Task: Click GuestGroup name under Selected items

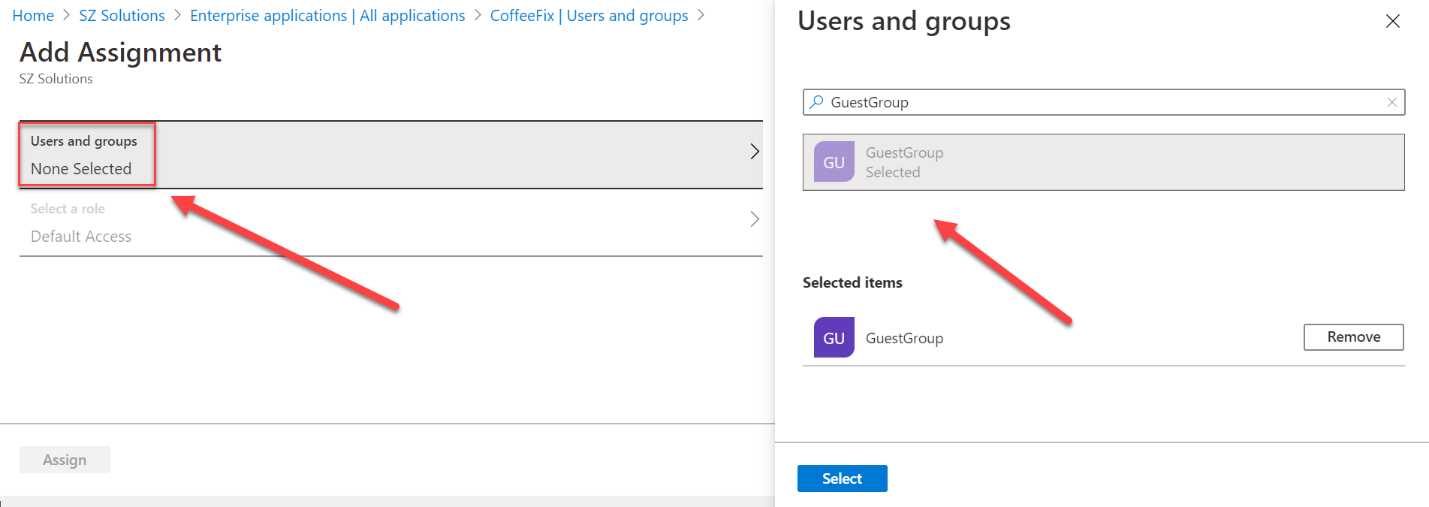Action: coord(904,338)
